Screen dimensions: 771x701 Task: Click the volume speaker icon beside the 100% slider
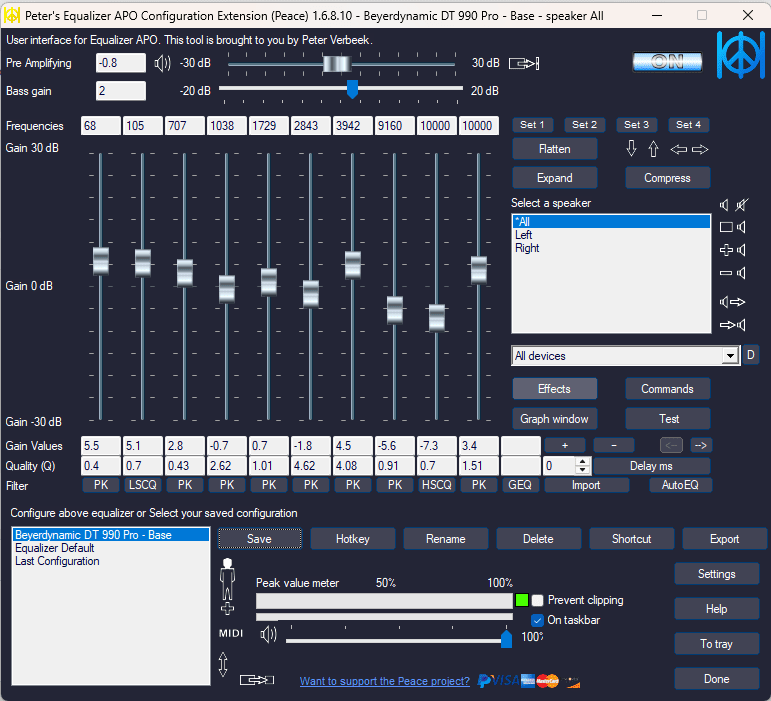tap(268, 635)
